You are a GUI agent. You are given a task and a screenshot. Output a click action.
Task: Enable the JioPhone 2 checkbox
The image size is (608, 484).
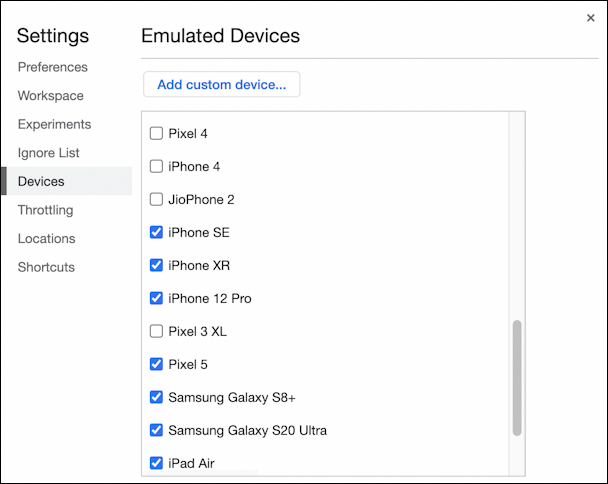[156, 199]
